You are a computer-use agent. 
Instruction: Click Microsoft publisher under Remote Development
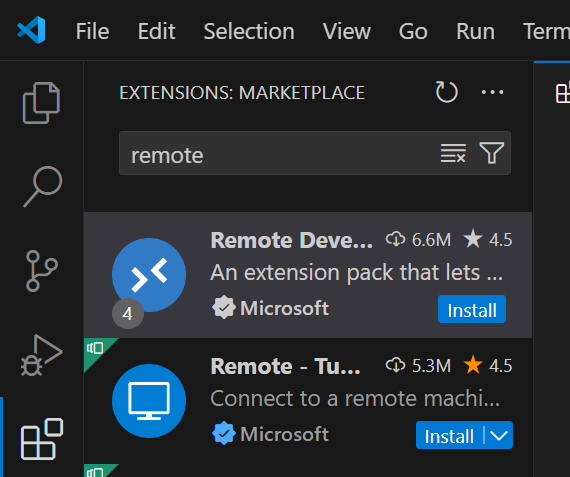point(284,308)
